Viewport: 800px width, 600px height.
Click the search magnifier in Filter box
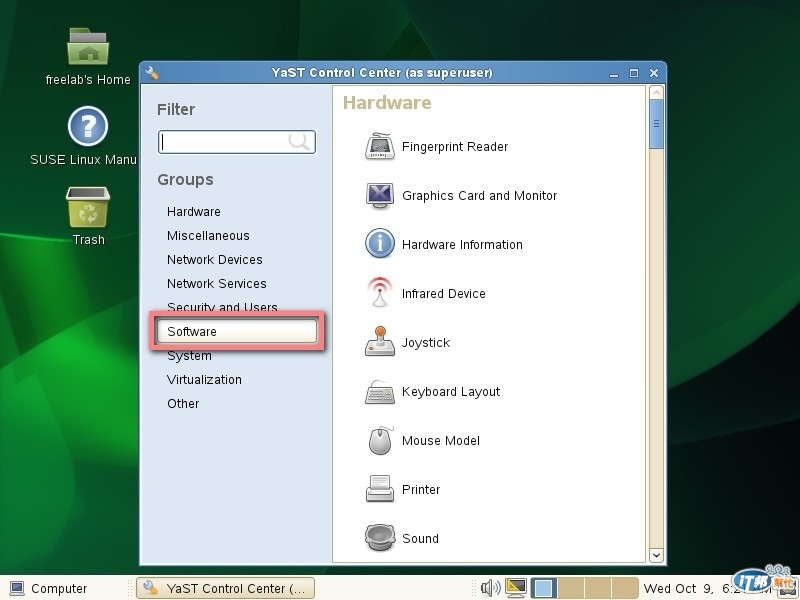(x=299, y=141)
